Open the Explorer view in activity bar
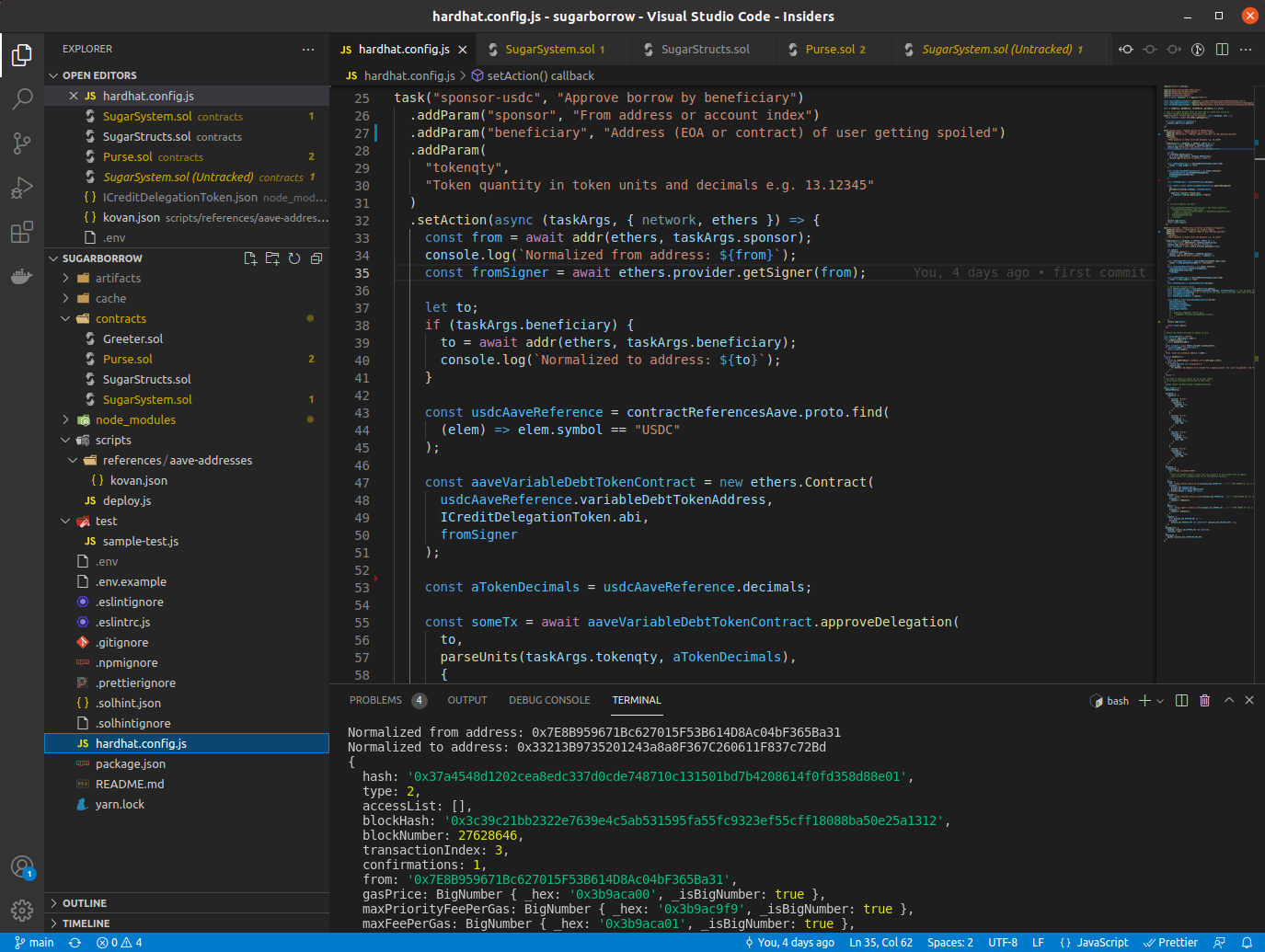The width and height of the screenshot is (1265, 952). click(x=22, y=55)
